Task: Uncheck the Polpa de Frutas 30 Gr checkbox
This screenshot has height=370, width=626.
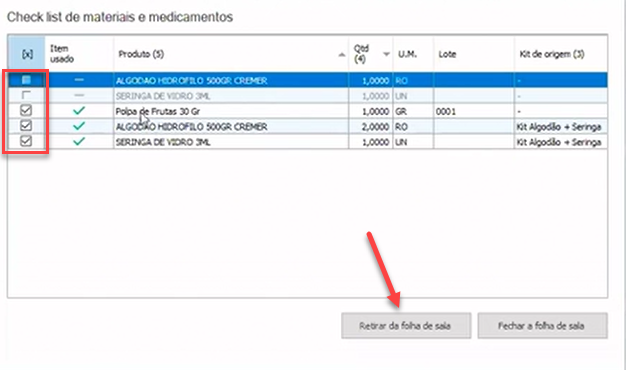Action: point(26,111)
